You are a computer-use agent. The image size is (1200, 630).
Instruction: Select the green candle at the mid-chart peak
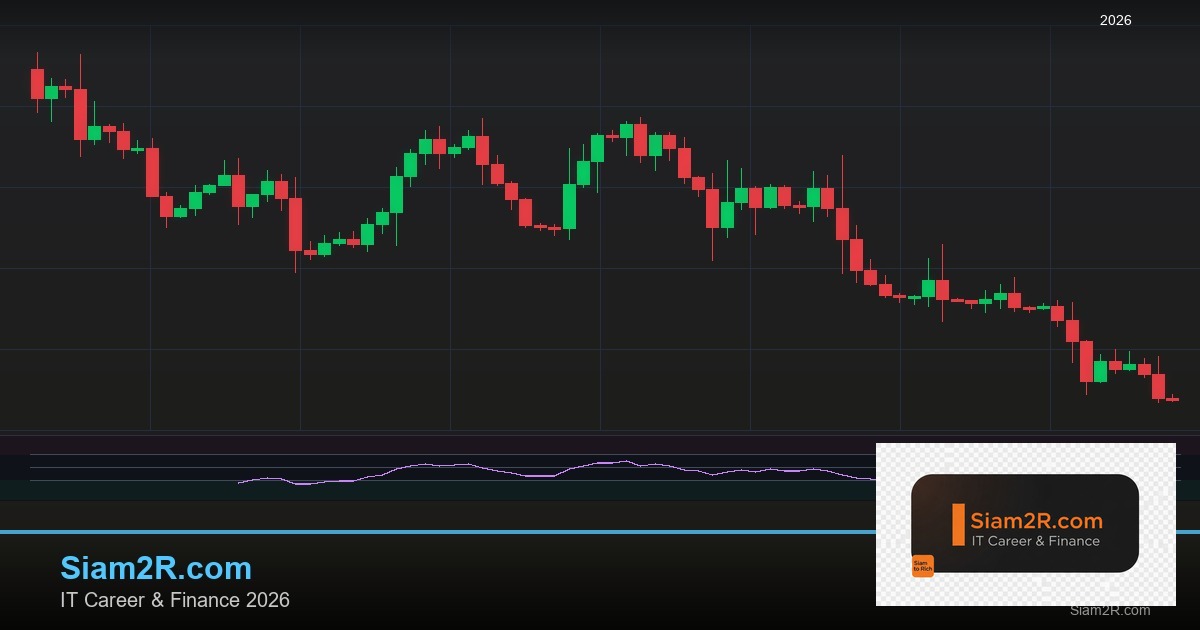click(x=626, y=130)
